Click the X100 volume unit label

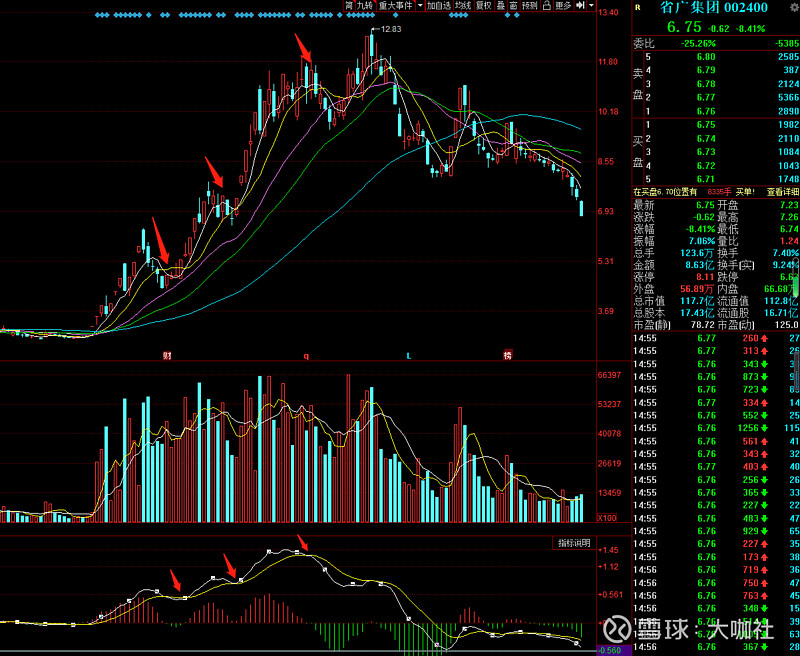[x=607, y=518]
